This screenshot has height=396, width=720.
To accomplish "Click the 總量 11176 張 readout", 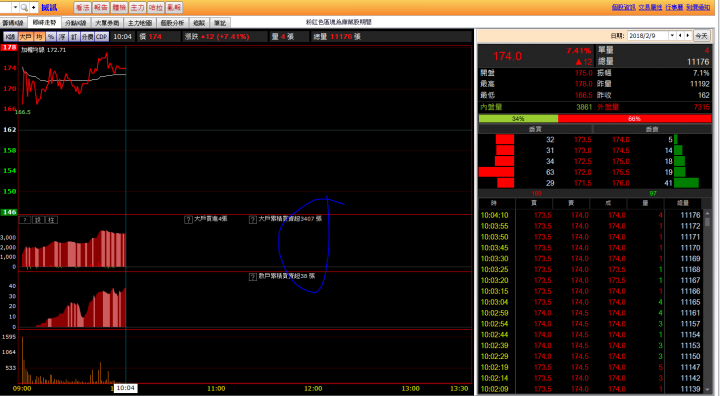I will (x=337, y=37).
